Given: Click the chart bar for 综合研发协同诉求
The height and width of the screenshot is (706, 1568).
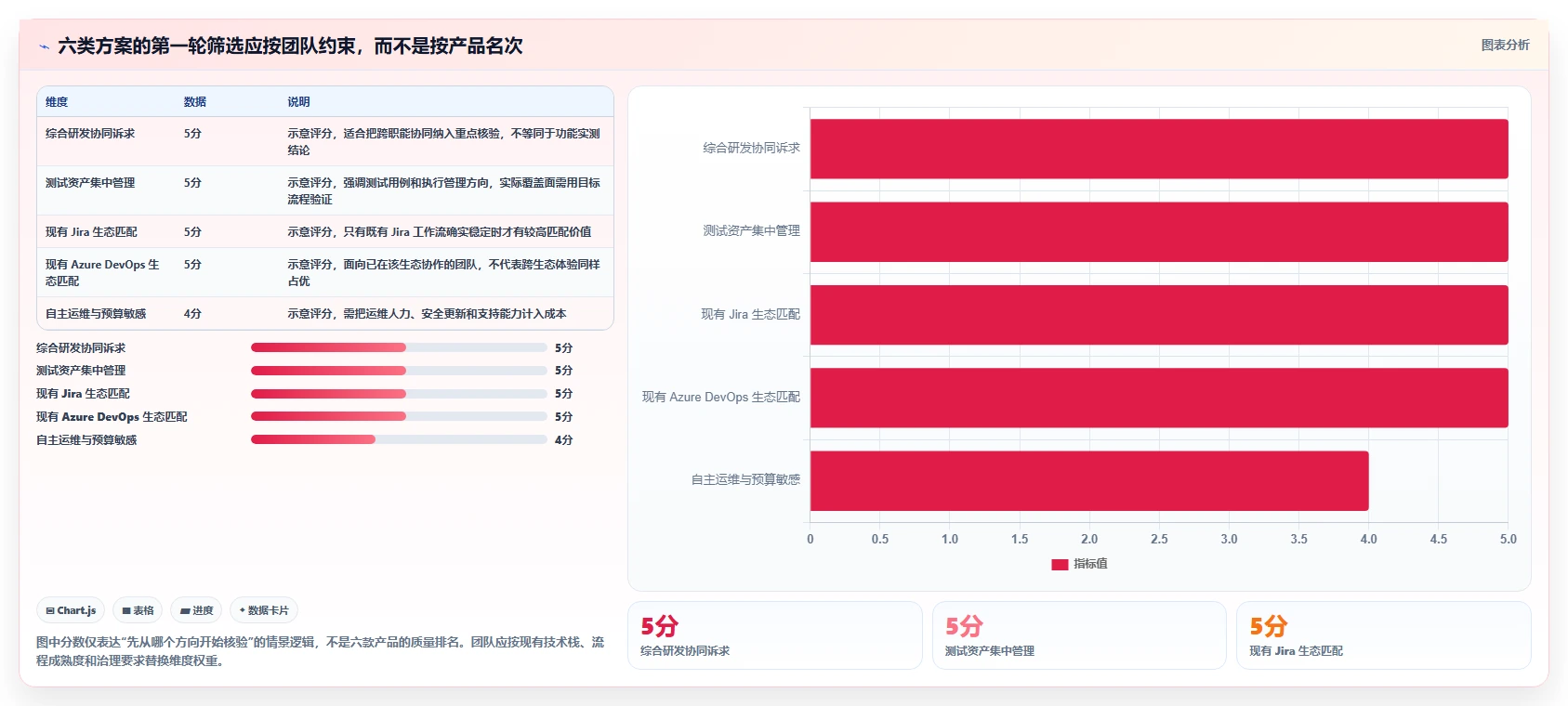Looking at the screenshot, I should 1159,149.
